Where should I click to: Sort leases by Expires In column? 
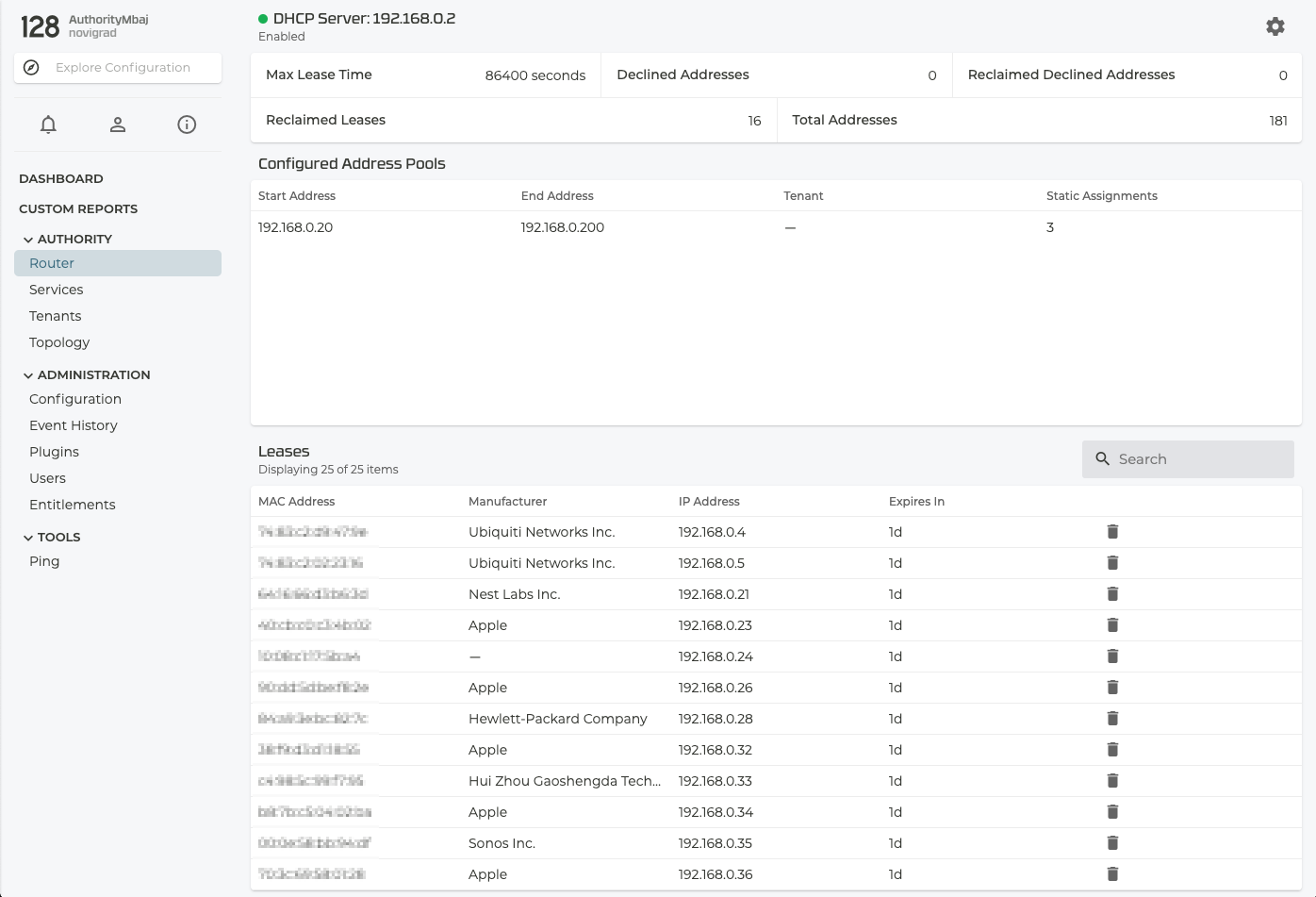coord(916,502)
